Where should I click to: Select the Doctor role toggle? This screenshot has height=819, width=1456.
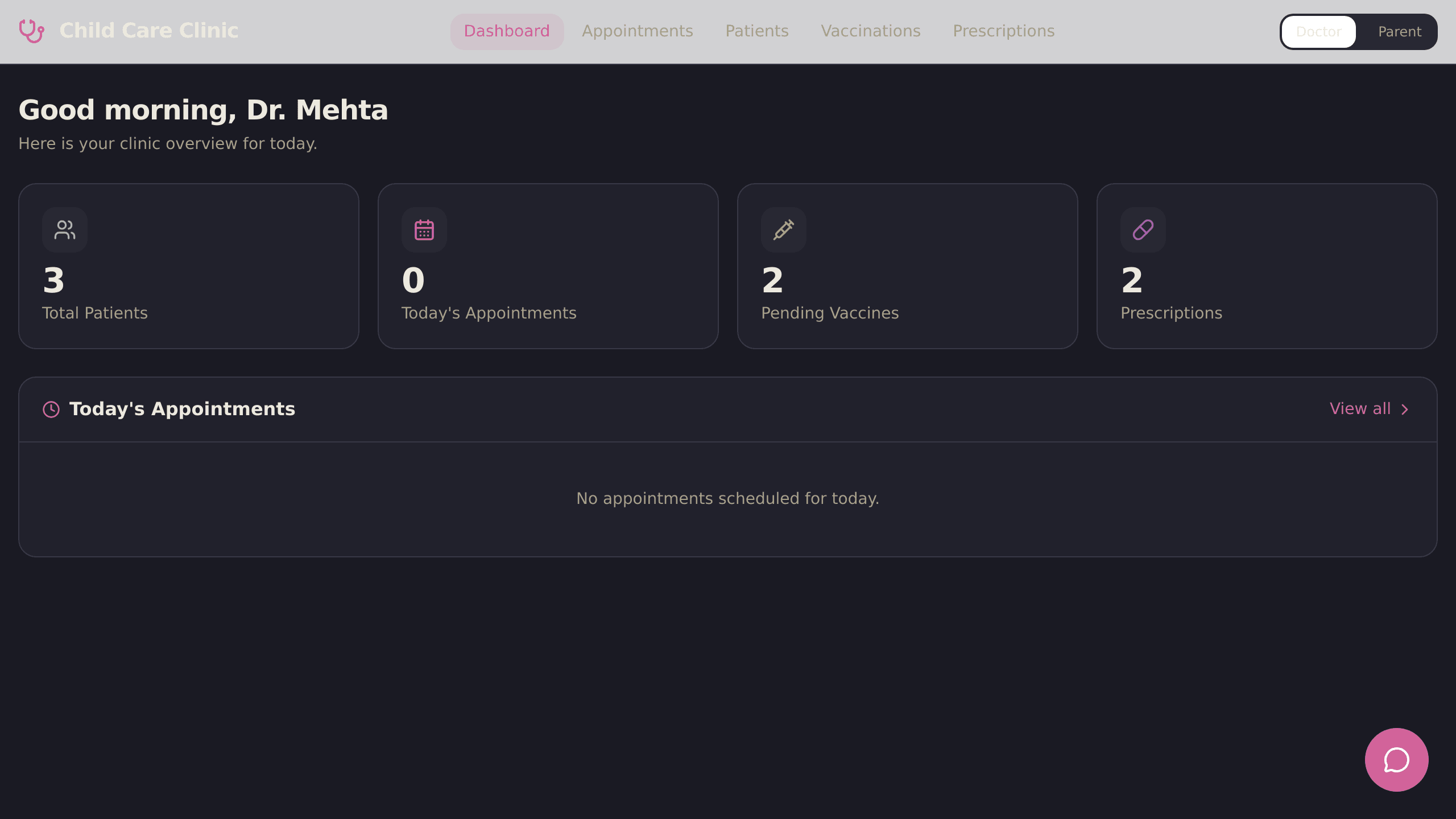point(1318,32)
